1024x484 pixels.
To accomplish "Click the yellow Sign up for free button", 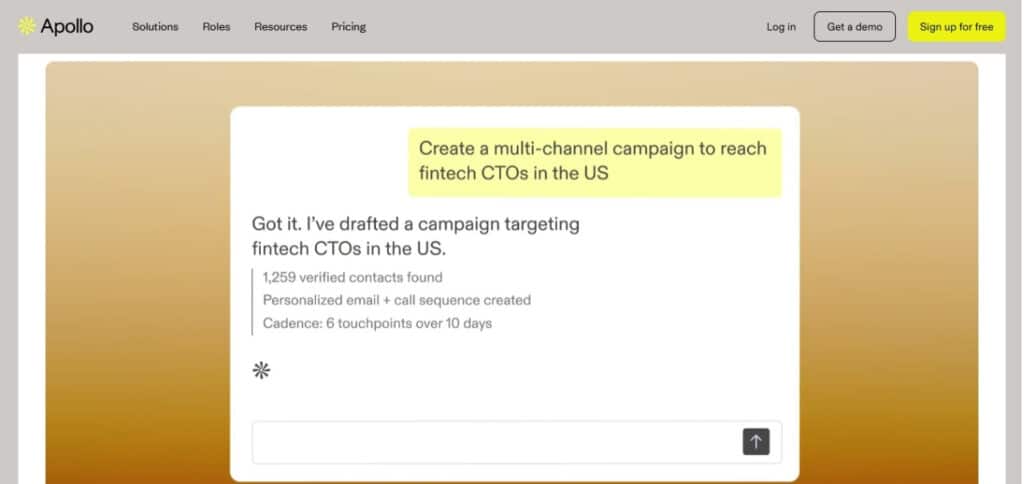I will point(956,27).
